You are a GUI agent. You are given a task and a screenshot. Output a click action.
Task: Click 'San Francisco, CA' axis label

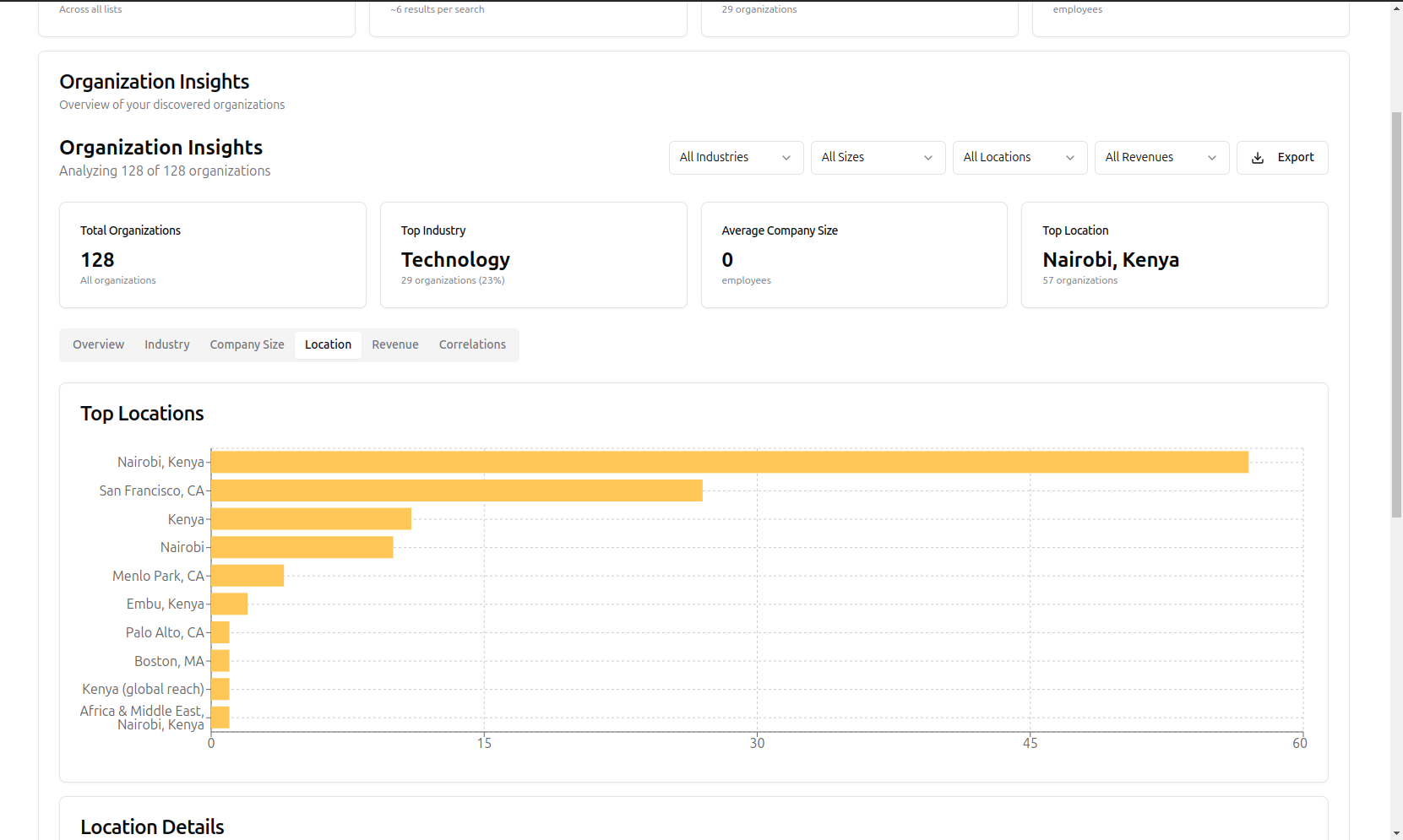click(x=152, y=490)
